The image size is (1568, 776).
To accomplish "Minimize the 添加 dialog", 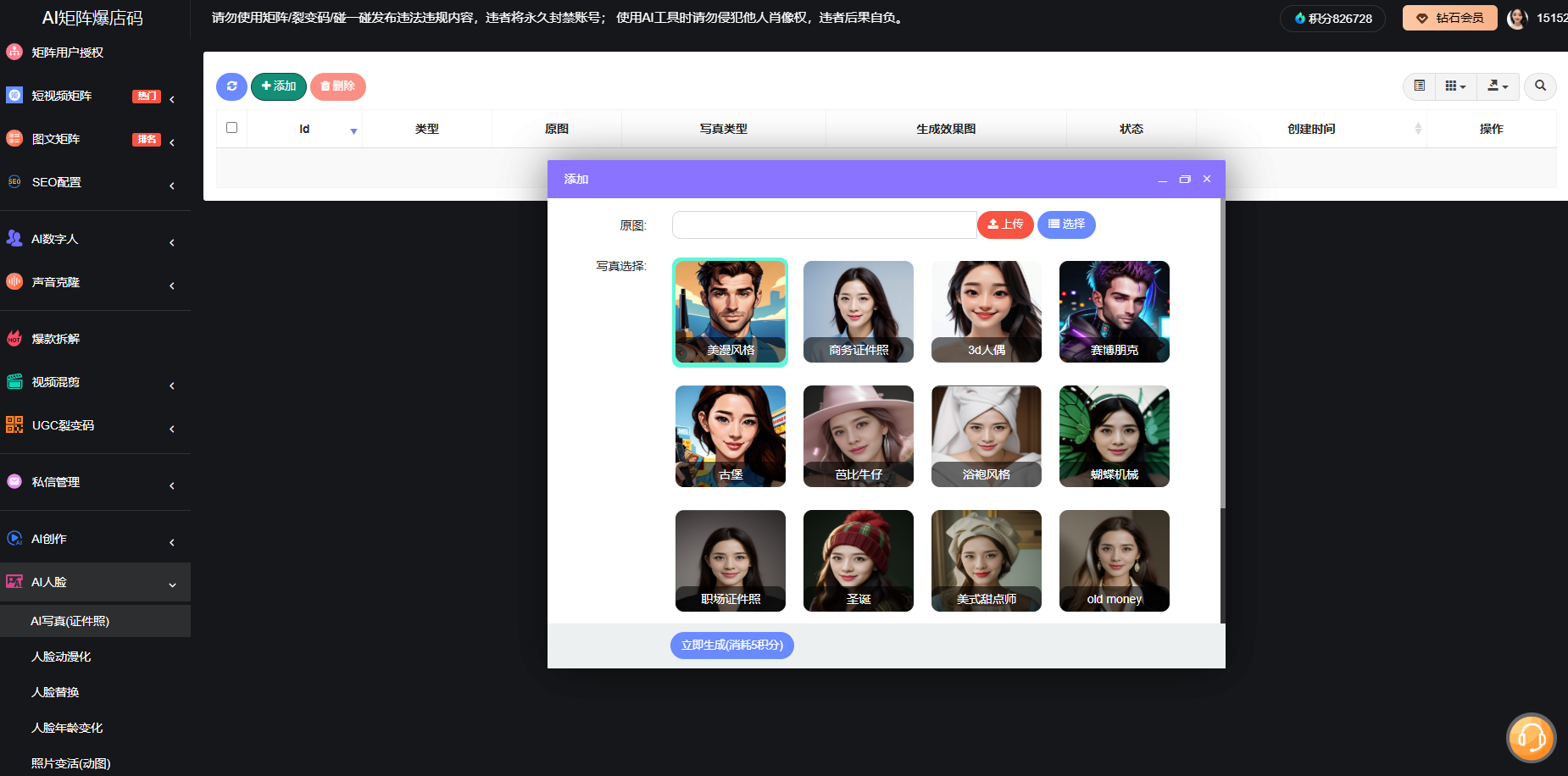I will (x=1163, y=180).
